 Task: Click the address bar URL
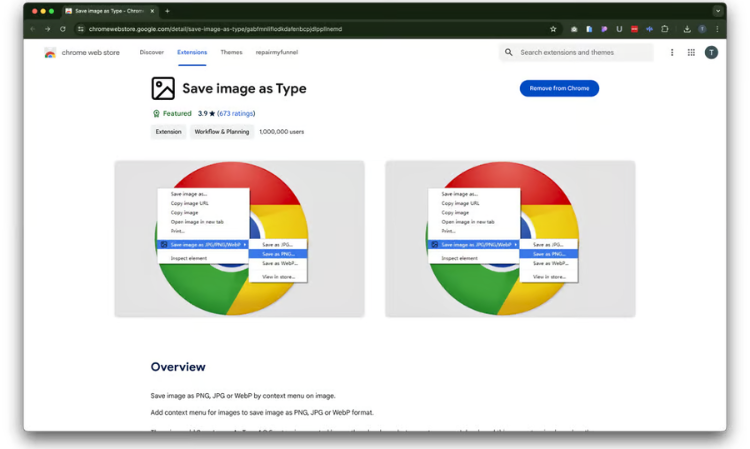click(215, 29)
